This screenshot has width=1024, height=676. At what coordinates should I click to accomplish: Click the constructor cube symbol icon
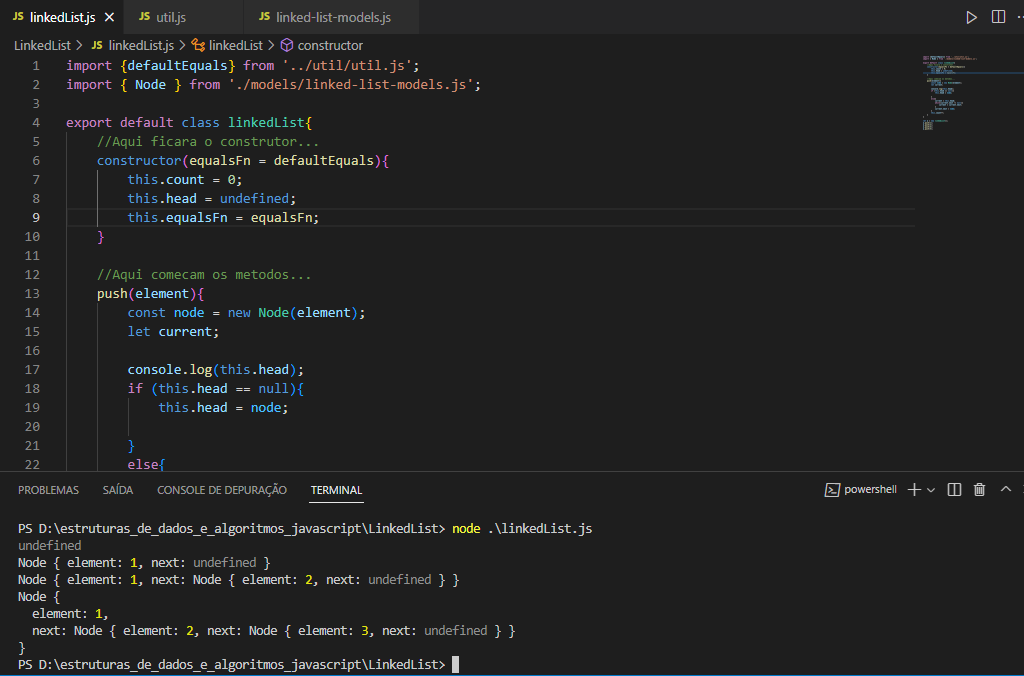pyautogui.click(x=287, y=45)
